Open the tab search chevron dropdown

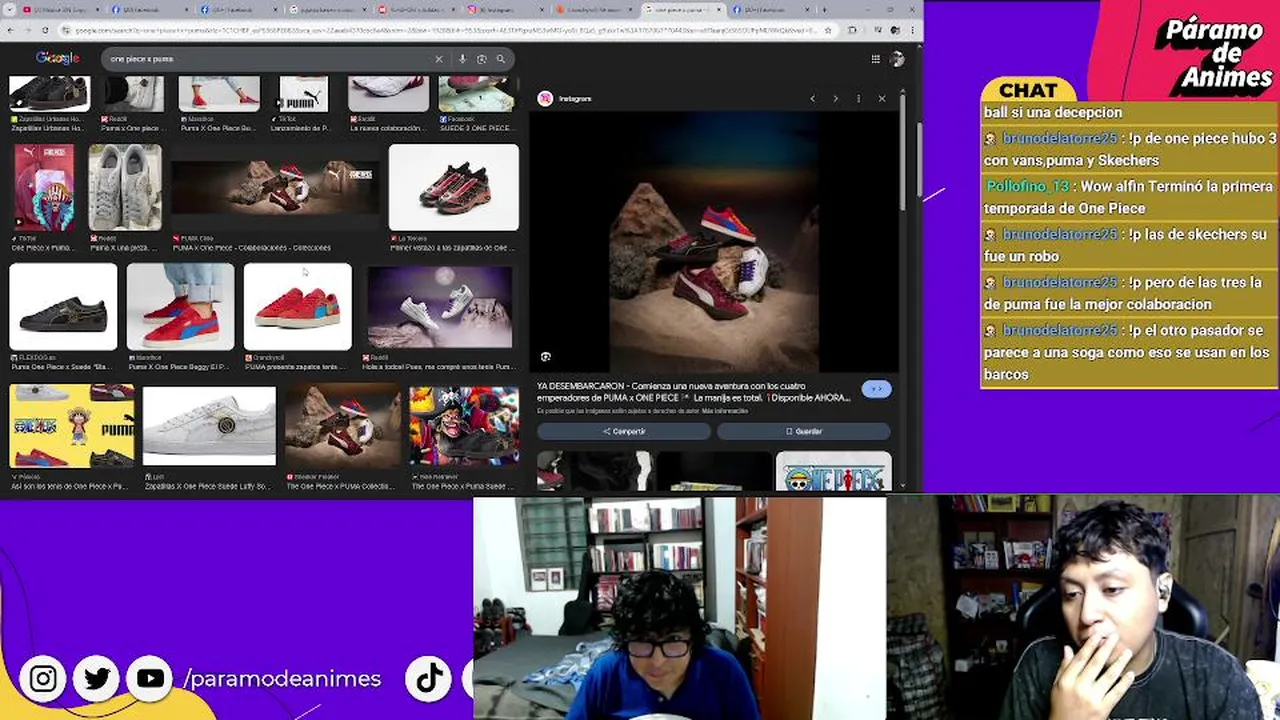point(10,9)
